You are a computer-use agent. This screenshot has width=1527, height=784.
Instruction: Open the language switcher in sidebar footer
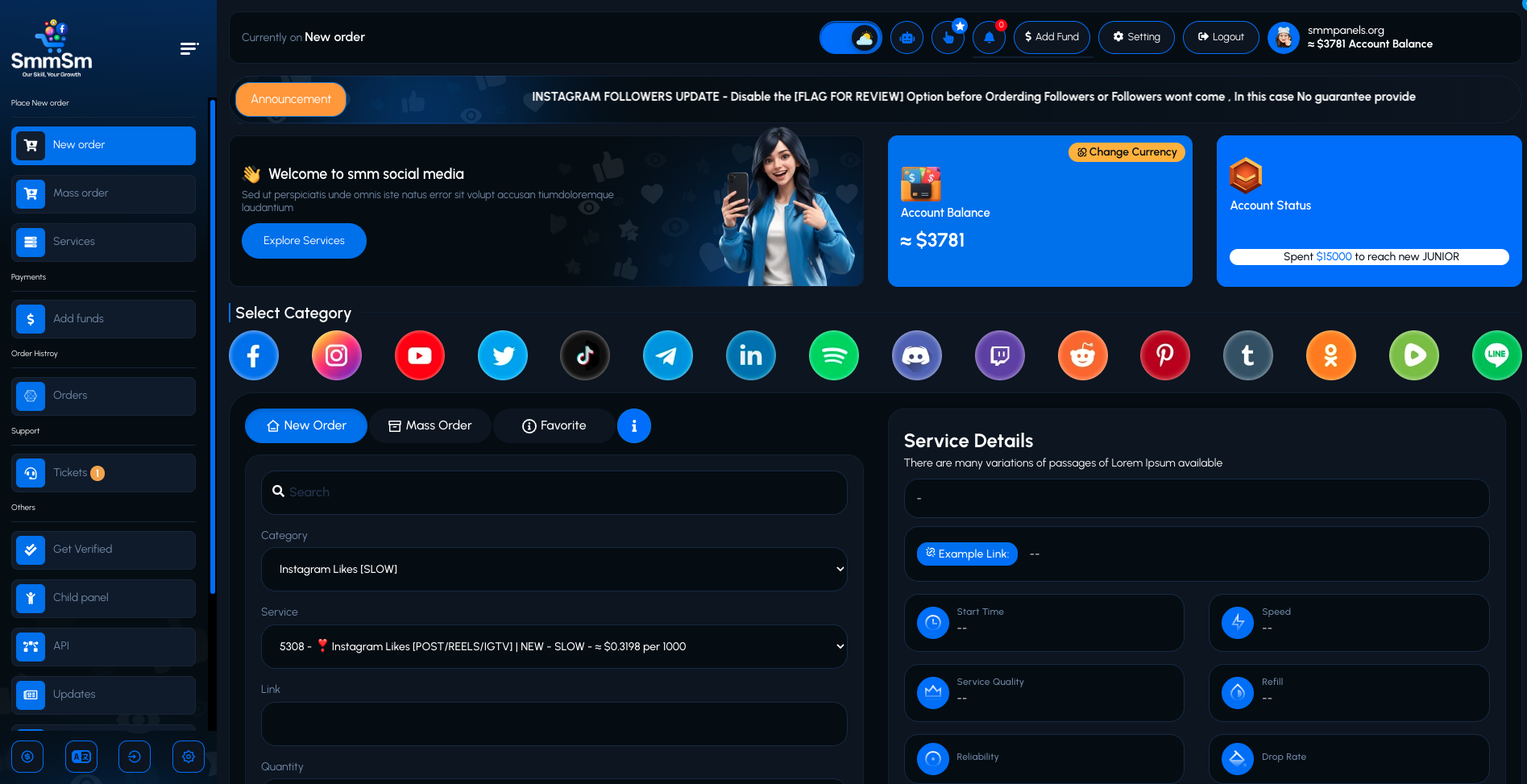coord(81,757)
